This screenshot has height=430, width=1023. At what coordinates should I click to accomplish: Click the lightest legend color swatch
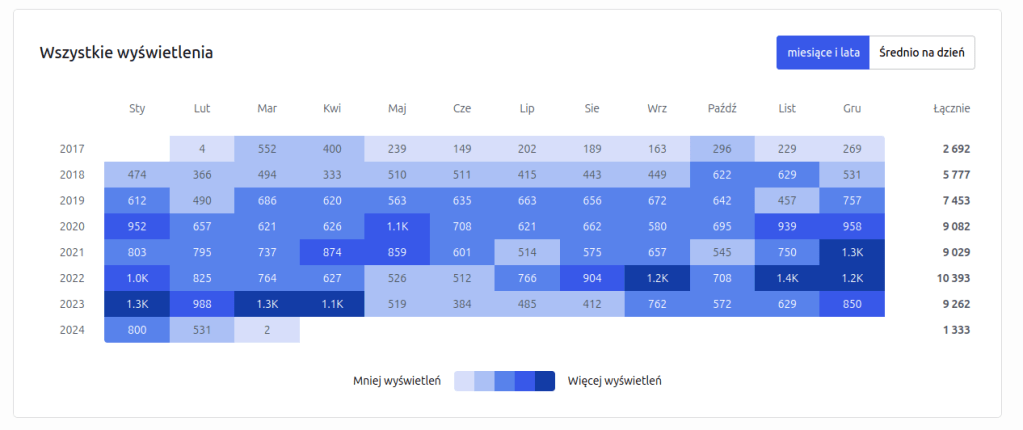464,381
